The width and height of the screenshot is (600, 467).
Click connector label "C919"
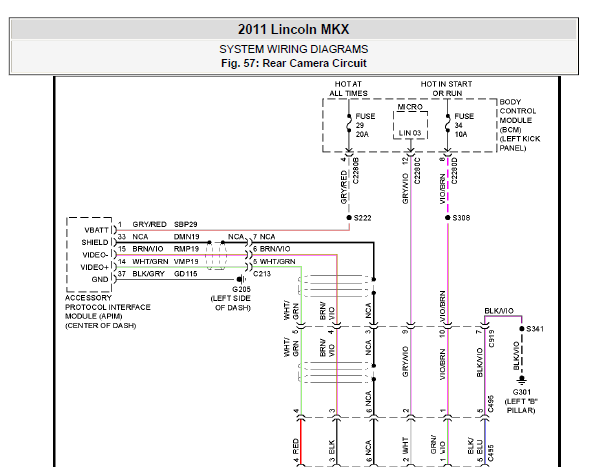click(x=492, y=339)
